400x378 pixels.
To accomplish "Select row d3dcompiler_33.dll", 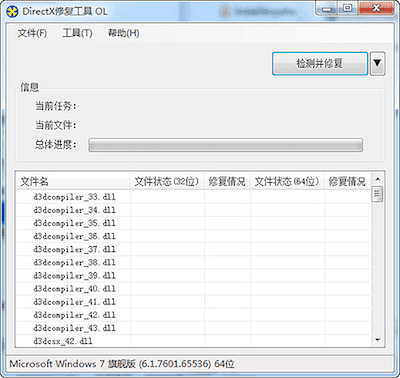I will pos(194,197).
